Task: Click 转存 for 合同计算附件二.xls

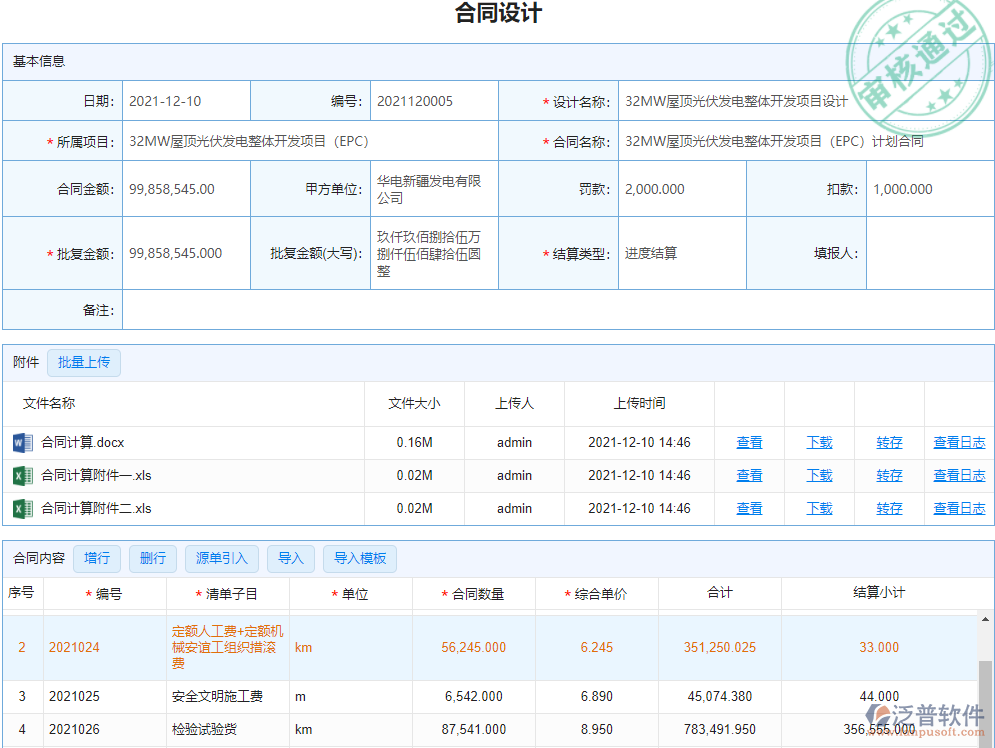Action: click(x=889, y=508)
